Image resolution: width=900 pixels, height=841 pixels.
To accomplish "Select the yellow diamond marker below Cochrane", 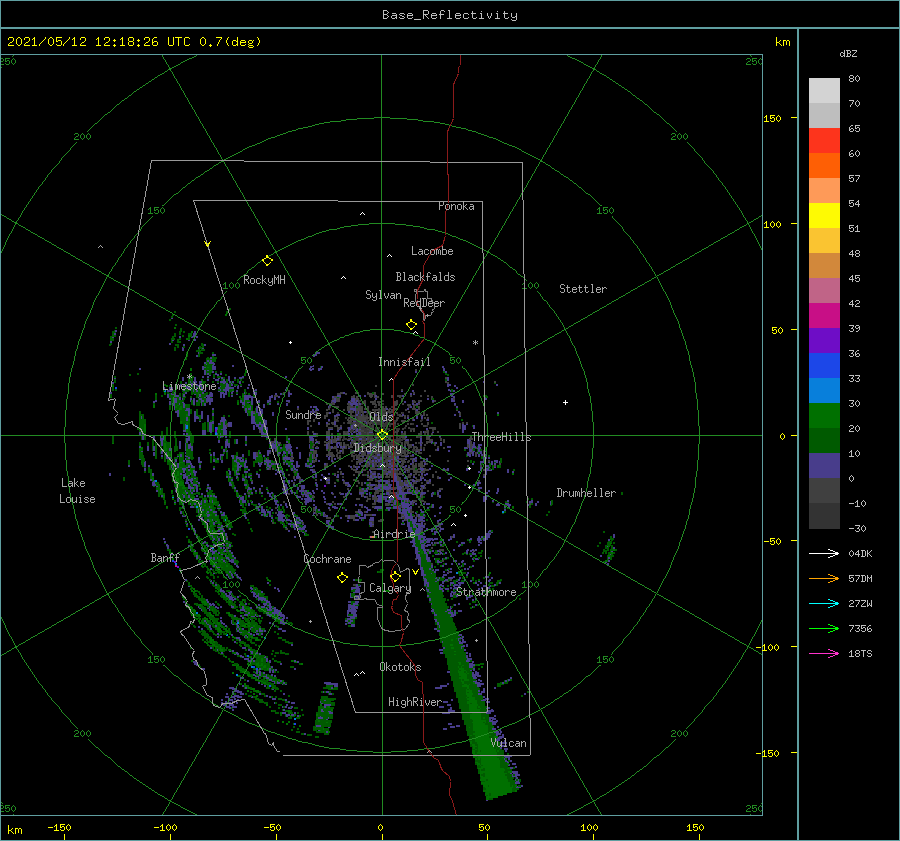I will [x=342, y=578].
